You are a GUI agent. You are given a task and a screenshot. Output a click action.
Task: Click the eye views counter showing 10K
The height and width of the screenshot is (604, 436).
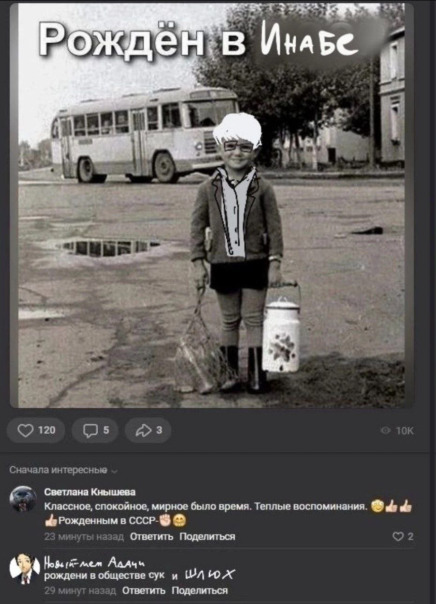(x=397, y=431)
